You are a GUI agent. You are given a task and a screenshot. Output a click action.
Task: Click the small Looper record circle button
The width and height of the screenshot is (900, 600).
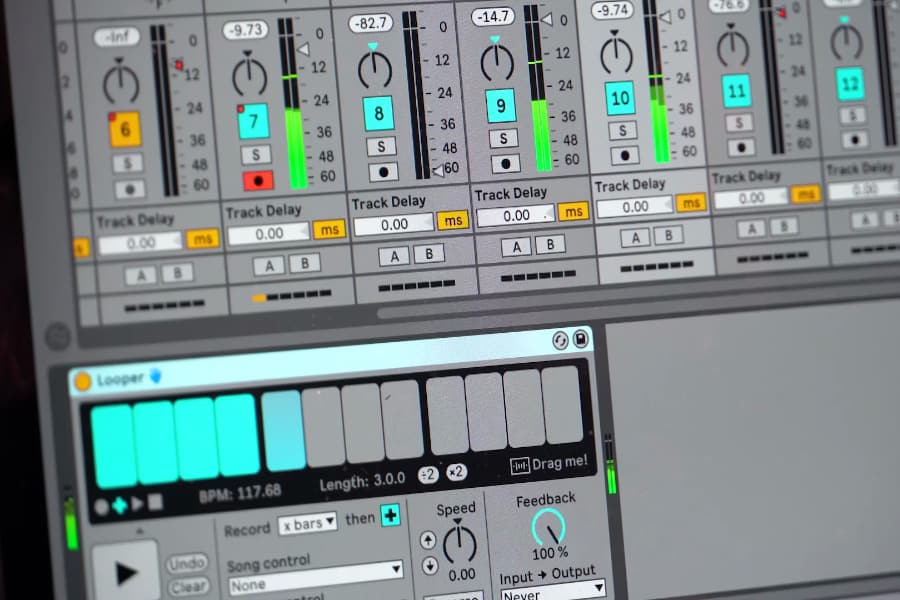[102, 507]
